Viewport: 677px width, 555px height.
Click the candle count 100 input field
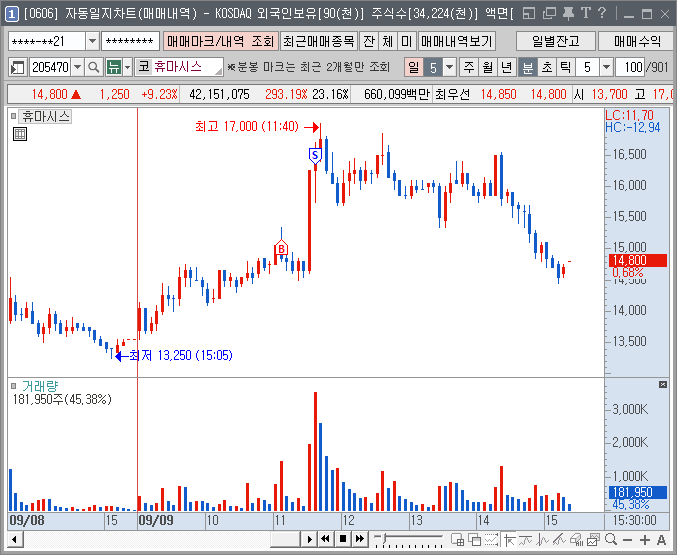tap(630, 67)
